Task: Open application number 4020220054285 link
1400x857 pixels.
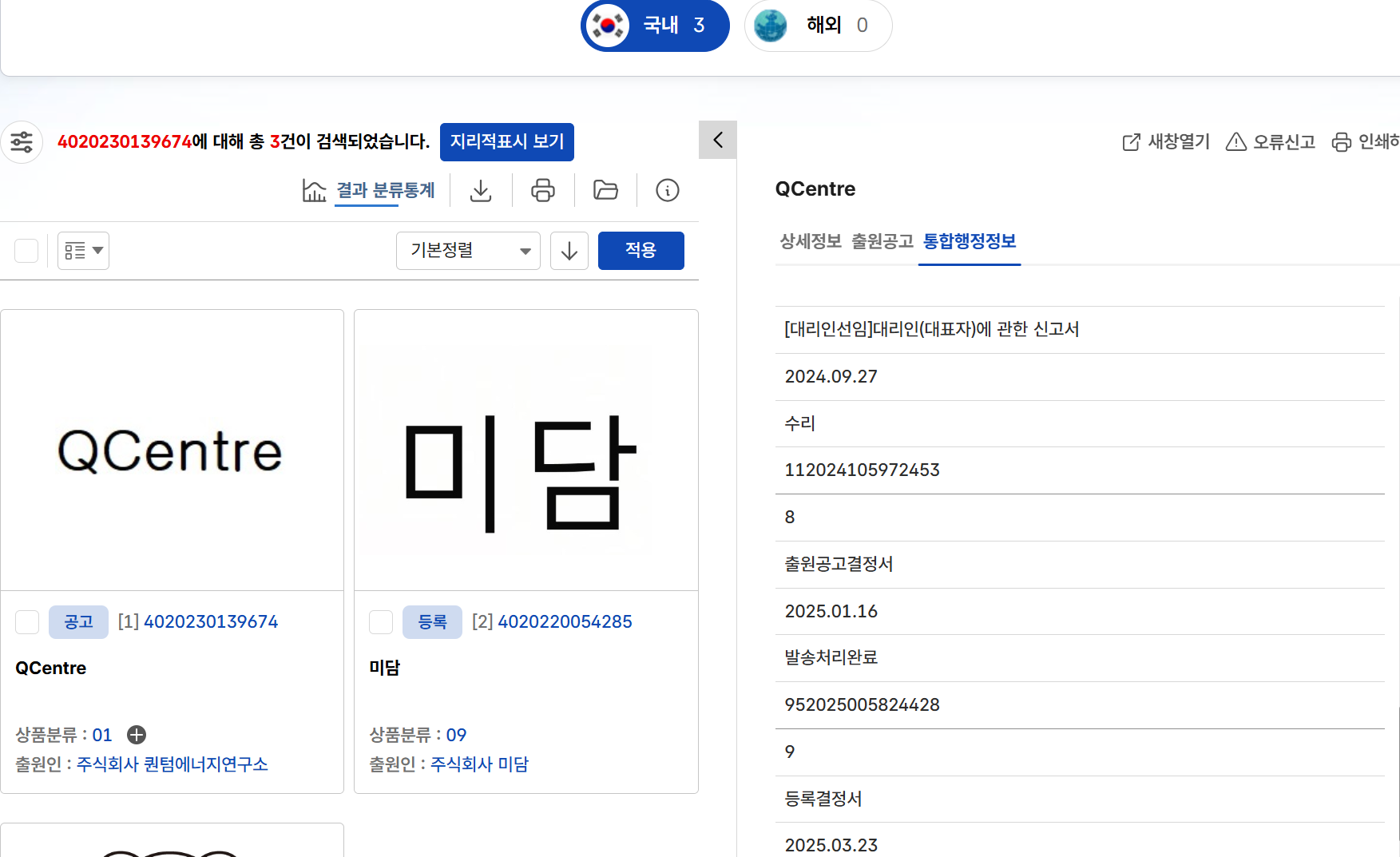Action: [x=565, y=621]
